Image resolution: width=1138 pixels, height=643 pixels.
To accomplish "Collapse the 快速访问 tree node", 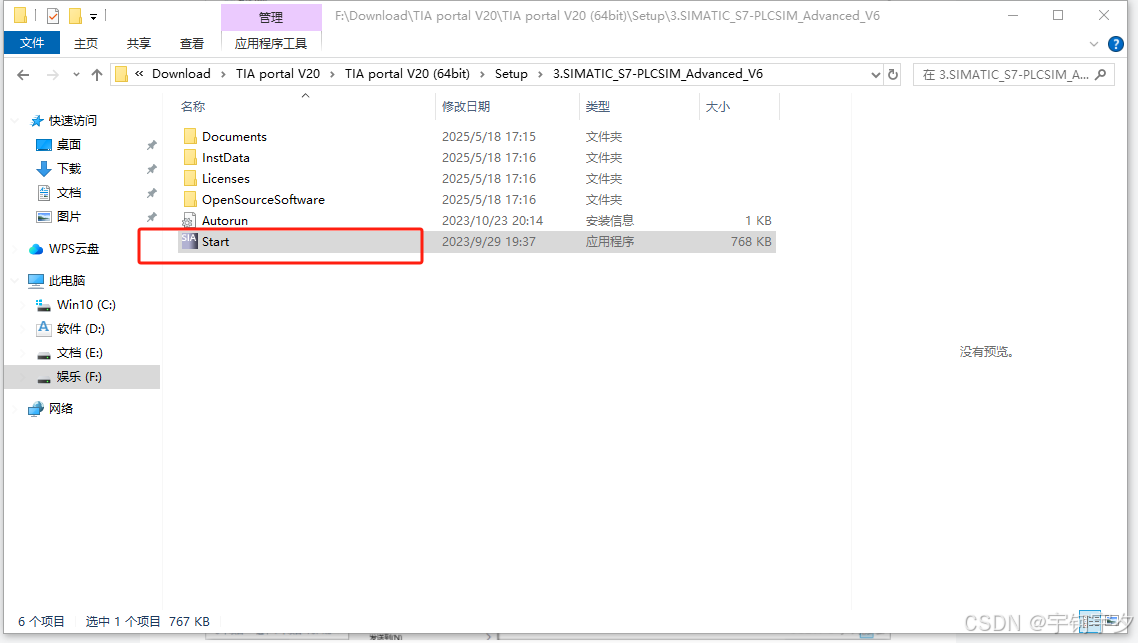I will (16, 120).
